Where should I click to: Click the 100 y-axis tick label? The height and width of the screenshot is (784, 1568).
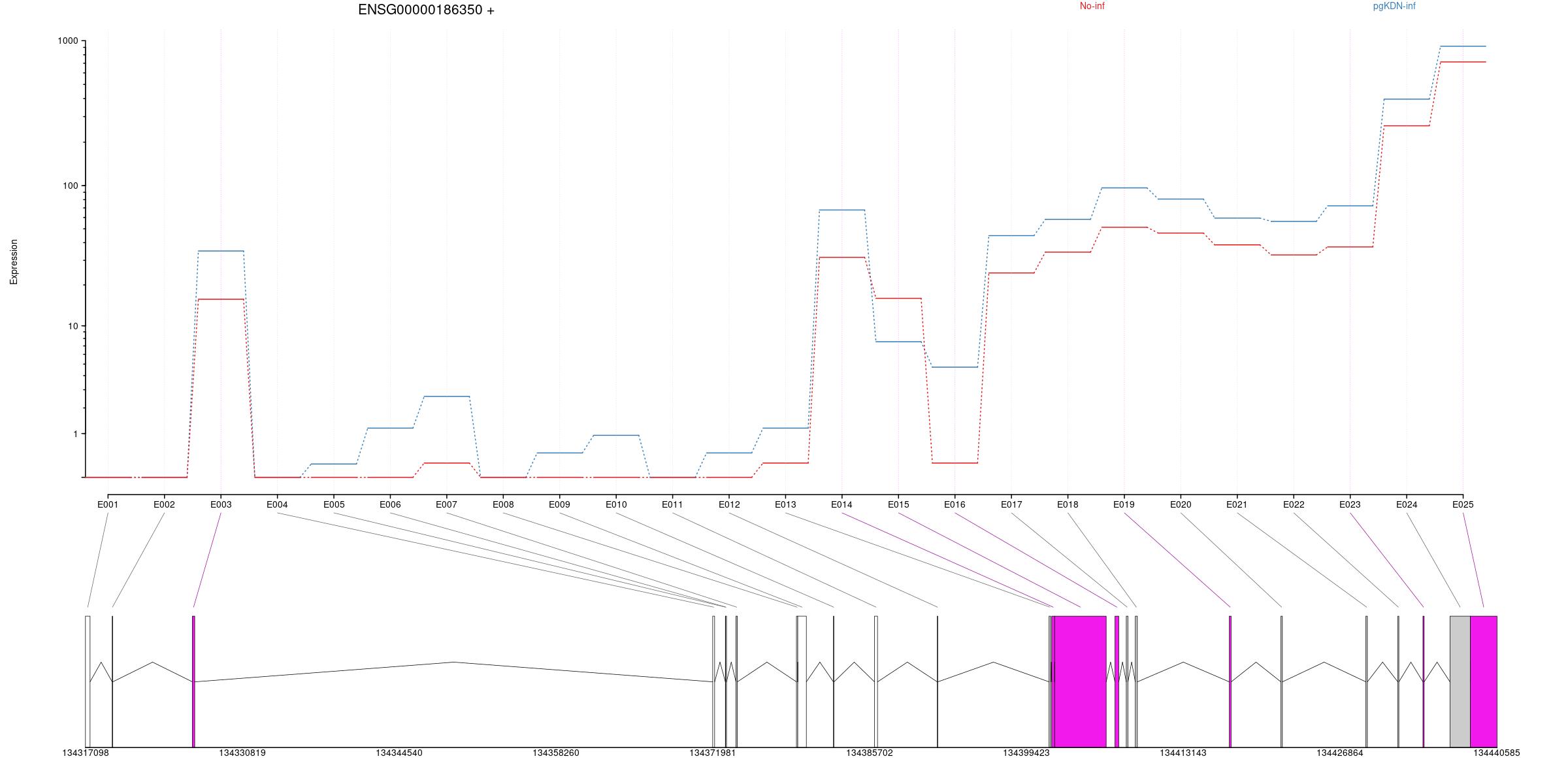[x=70, y=186]
